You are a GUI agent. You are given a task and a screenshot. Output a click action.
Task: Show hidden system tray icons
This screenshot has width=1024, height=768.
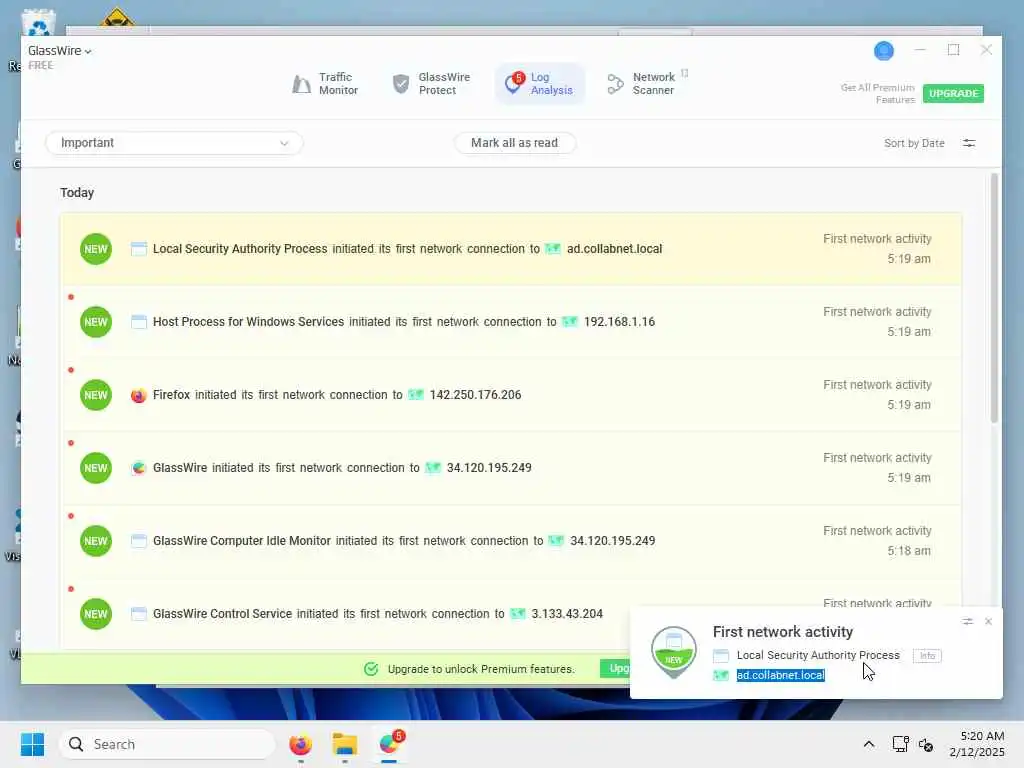(x=869, y=744)
